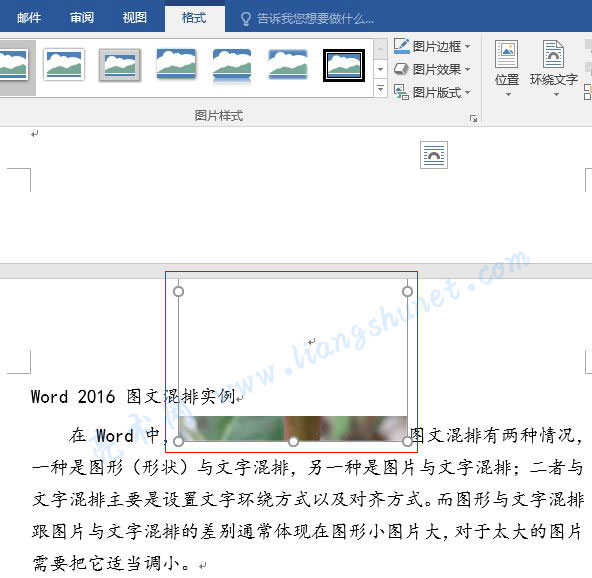The height and width of the screenshot is (578, 592).
Task: Click the line starting "一种是图形（形状）"
Action: (x=308, y=468)
